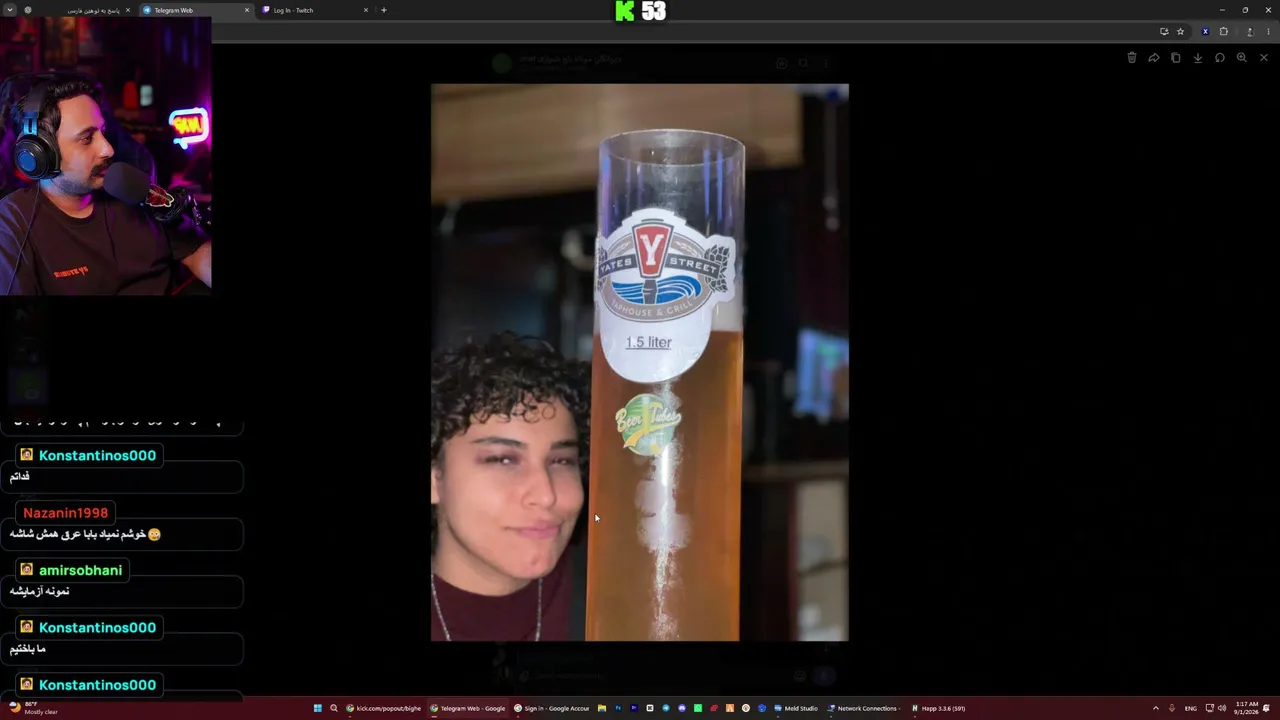This screenshot has height=720, width=1280.
Task: Open a new browser tab
Action: click(x=384, y=10)
